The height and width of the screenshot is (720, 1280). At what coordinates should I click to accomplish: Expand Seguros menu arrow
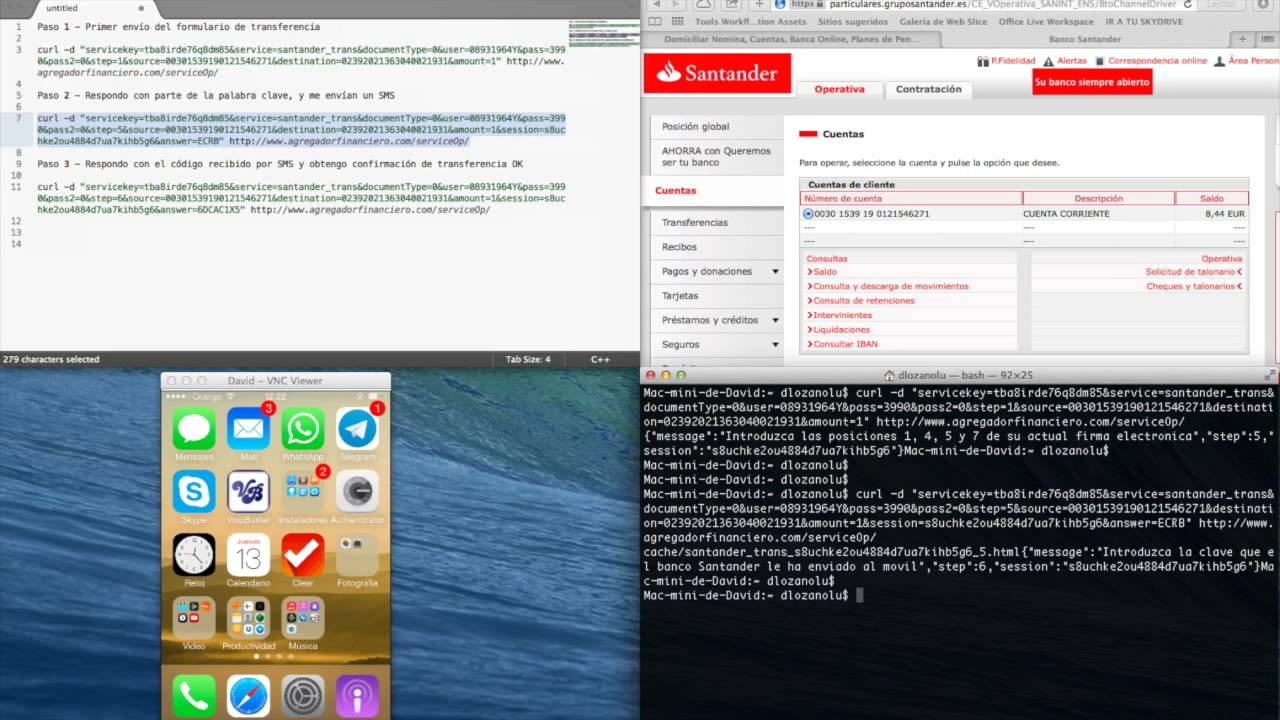pos(775,345)
